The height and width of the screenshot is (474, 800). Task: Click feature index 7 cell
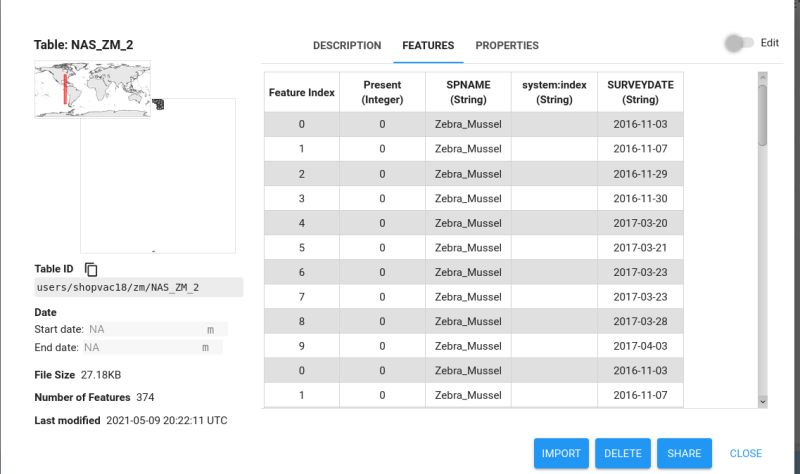302,297
